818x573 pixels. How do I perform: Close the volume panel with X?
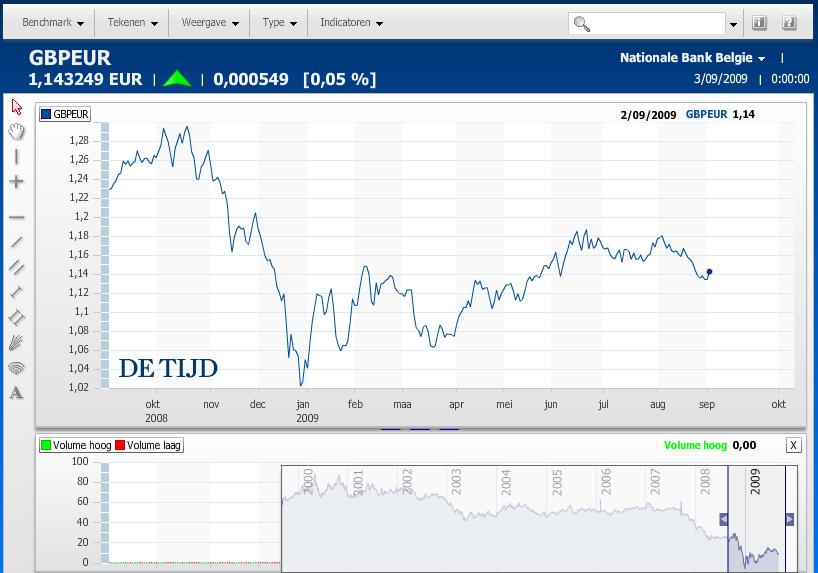793,445
